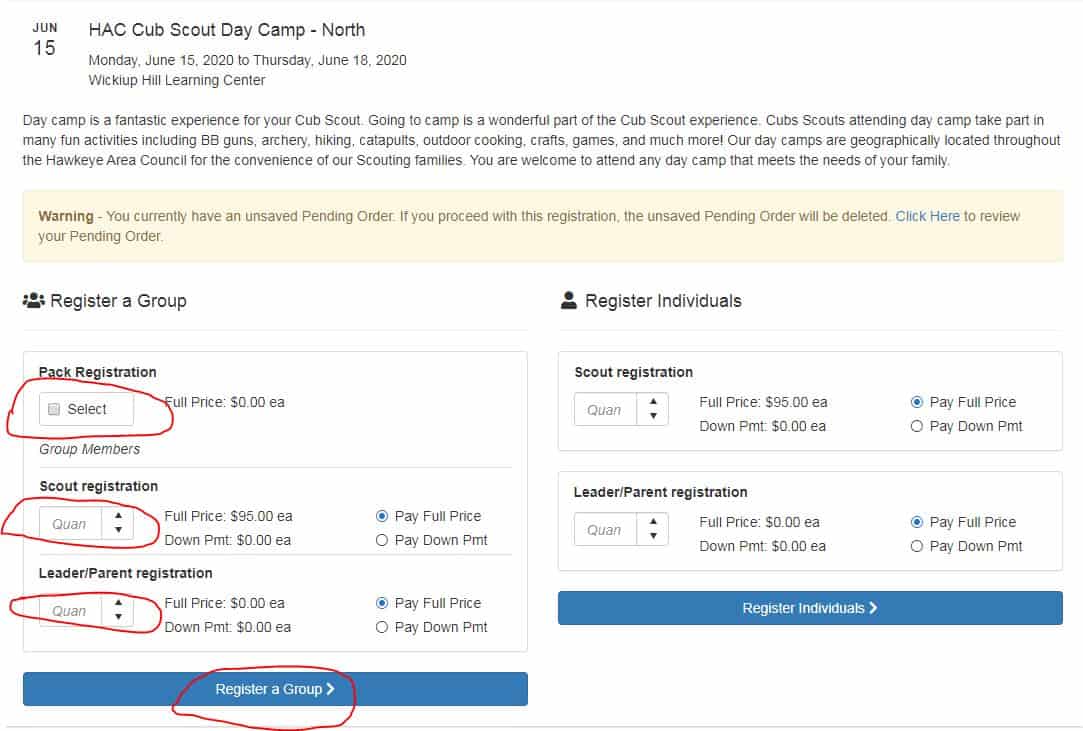The height and width of the screenshot is (731, 1083).
Task: Select Pay Full Price for group Scout registration
Action: click(381, 516)
